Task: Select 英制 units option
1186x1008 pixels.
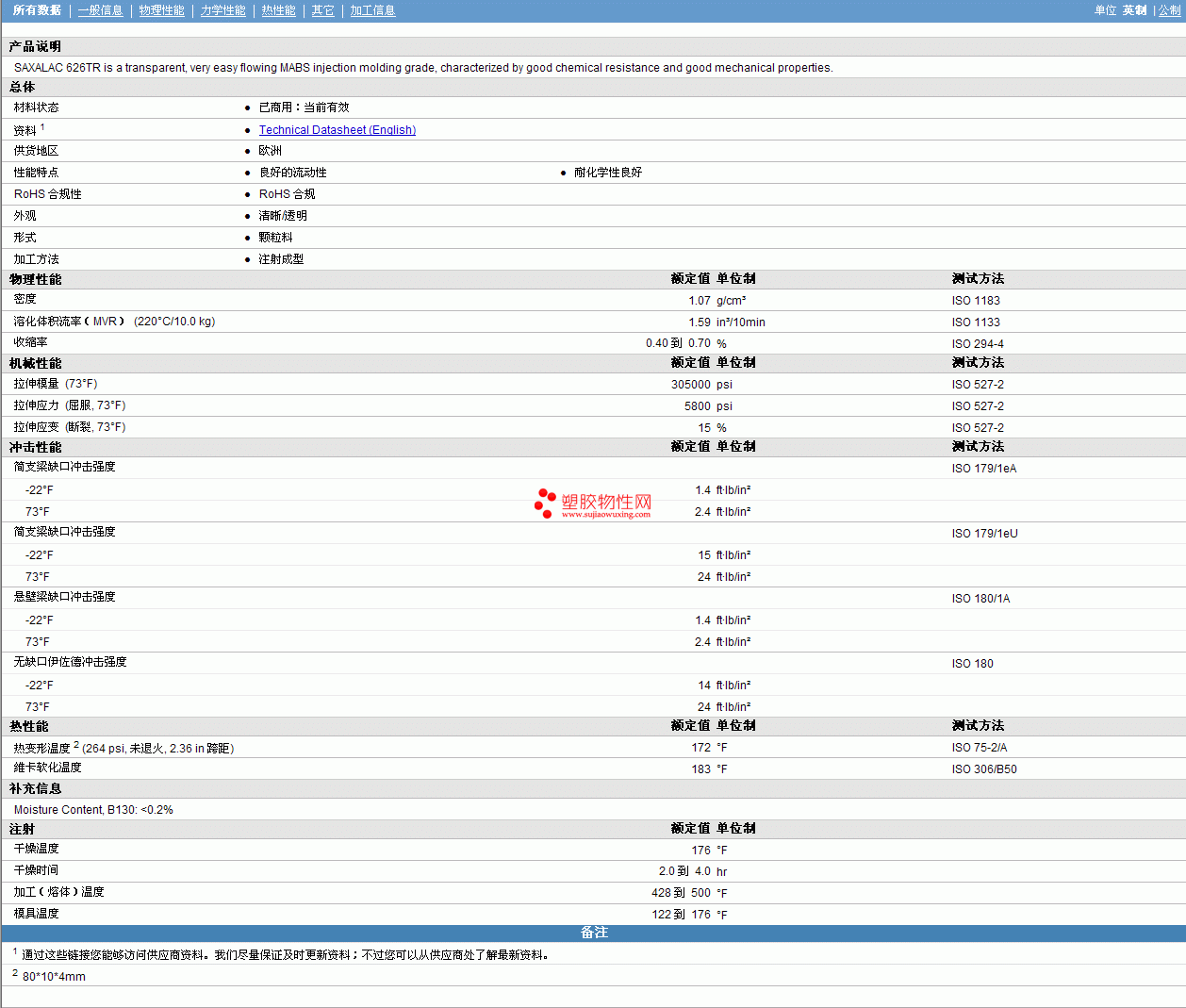Action: click(x=1134, y=10)
